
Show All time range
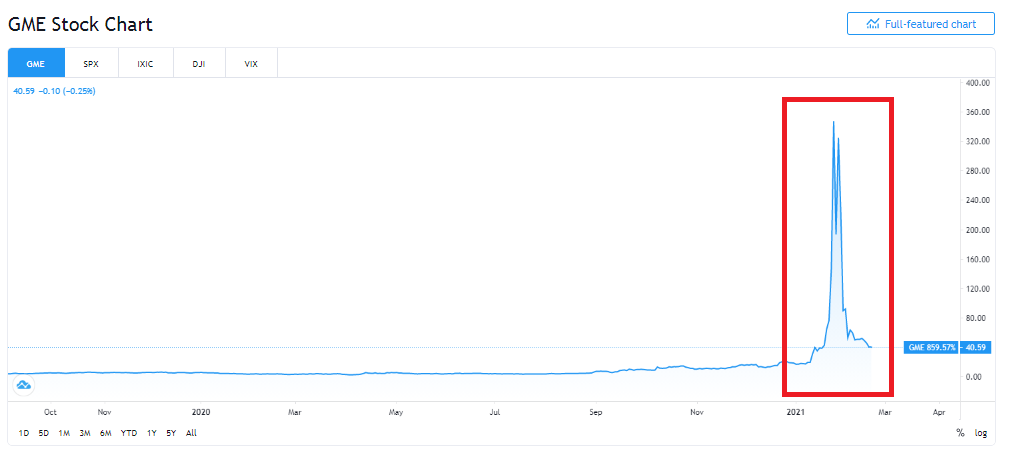[191, 433]
